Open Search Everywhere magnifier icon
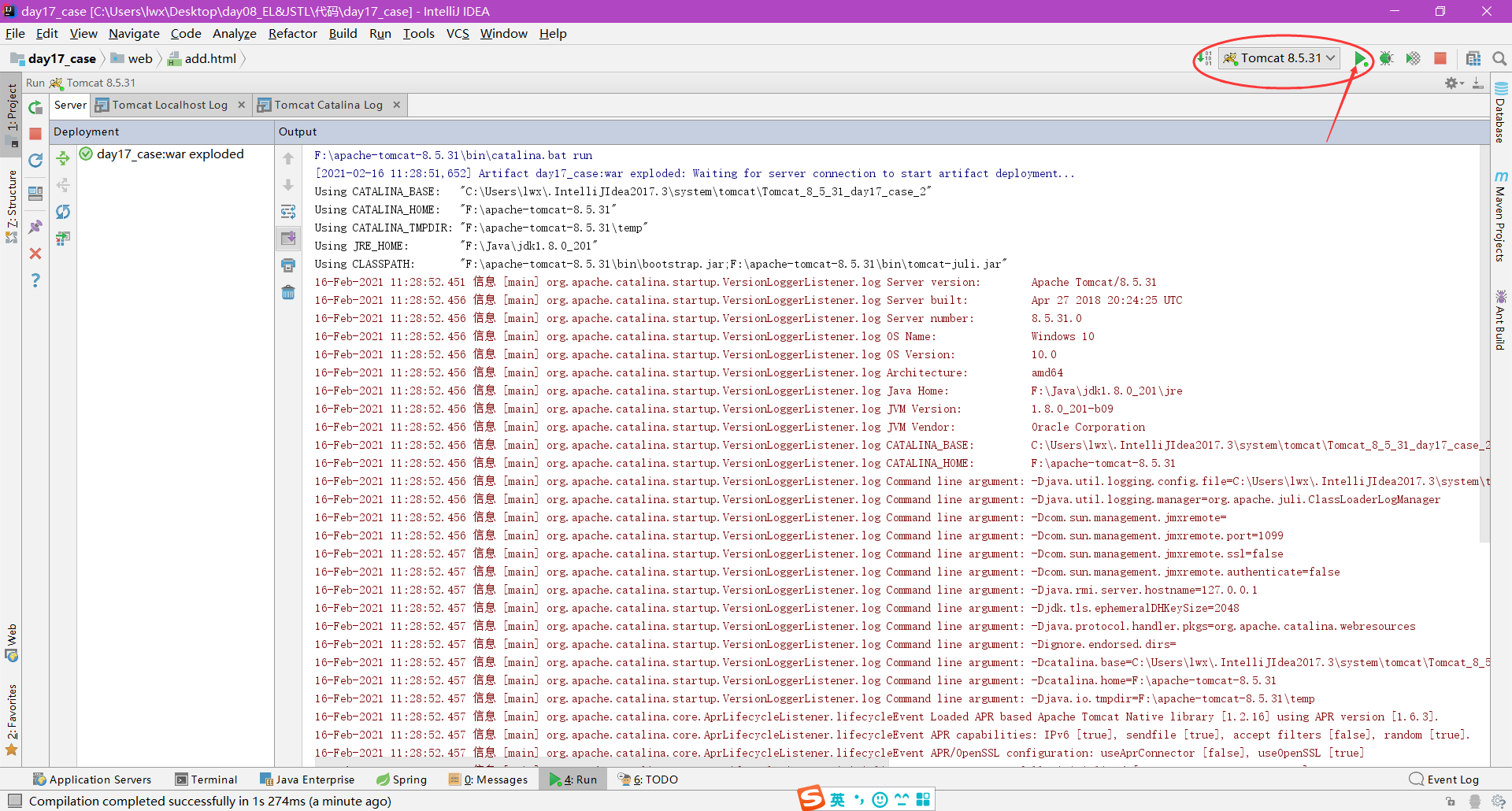Screen dimensions: 1512x811 point(1499,58)
